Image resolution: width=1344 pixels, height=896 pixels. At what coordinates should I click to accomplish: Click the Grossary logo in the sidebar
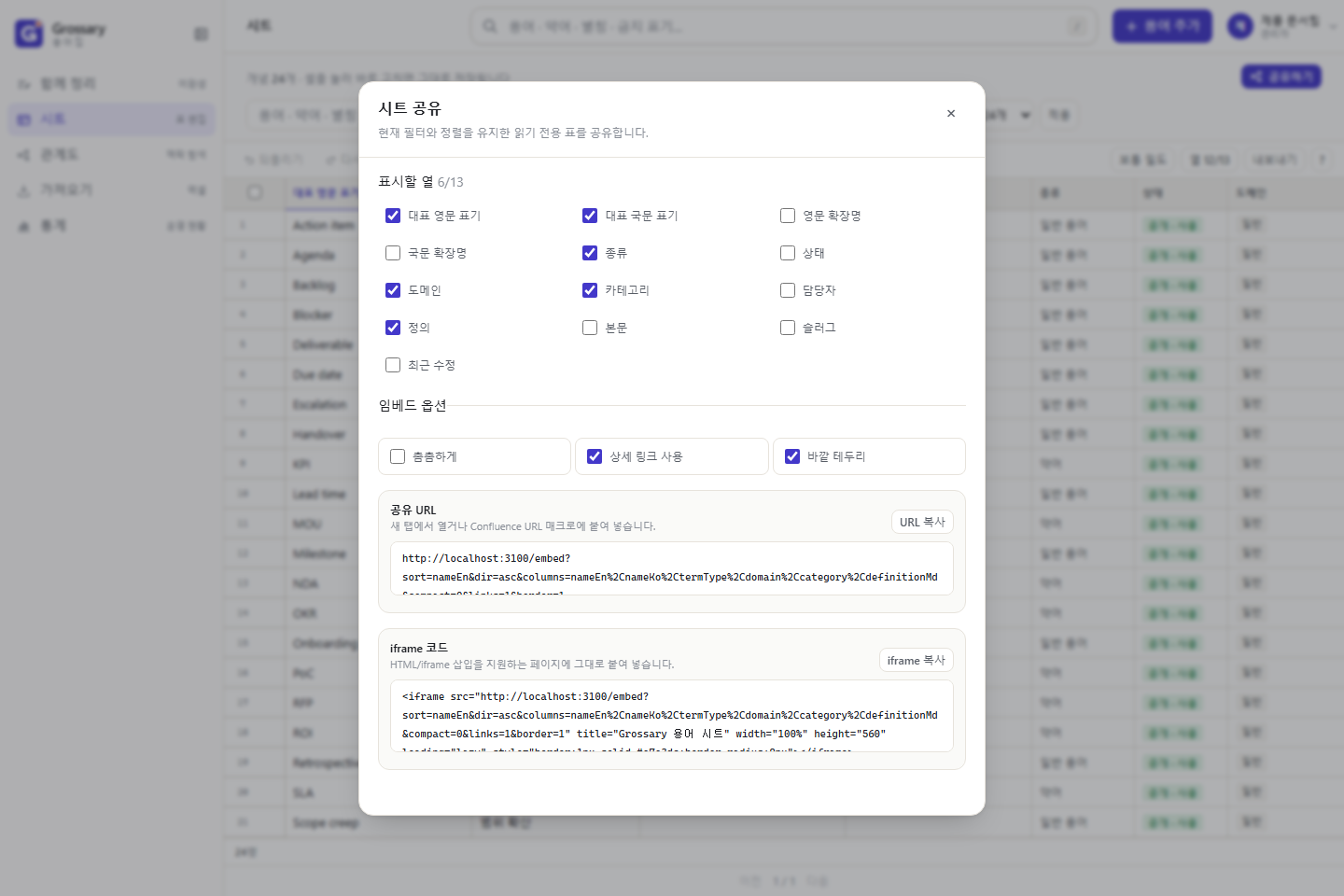pos(29,34)
